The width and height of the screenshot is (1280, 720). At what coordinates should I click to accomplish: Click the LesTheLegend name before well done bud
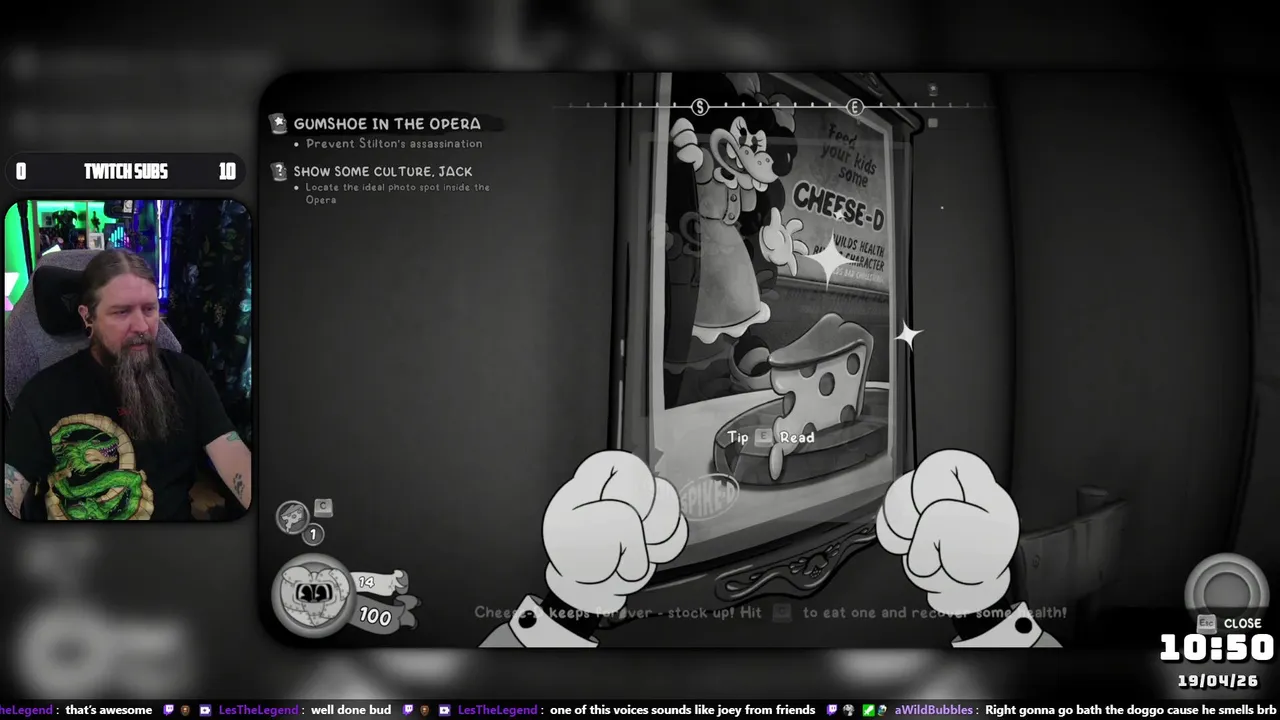click(x=258, y=710)
